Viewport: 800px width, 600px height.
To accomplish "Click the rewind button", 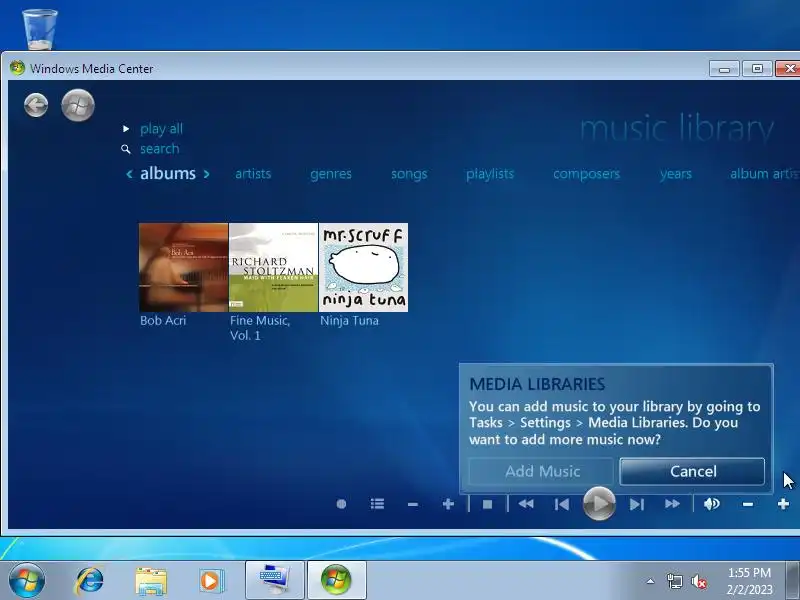I will (x=526, y=504).
